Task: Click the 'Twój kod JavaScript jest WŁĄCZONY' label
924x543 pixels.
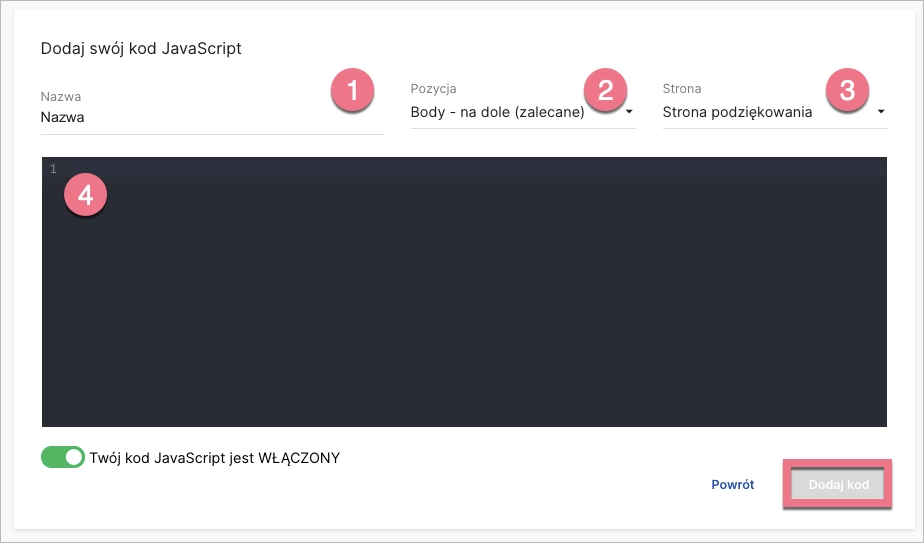Action: click(215, 458)
